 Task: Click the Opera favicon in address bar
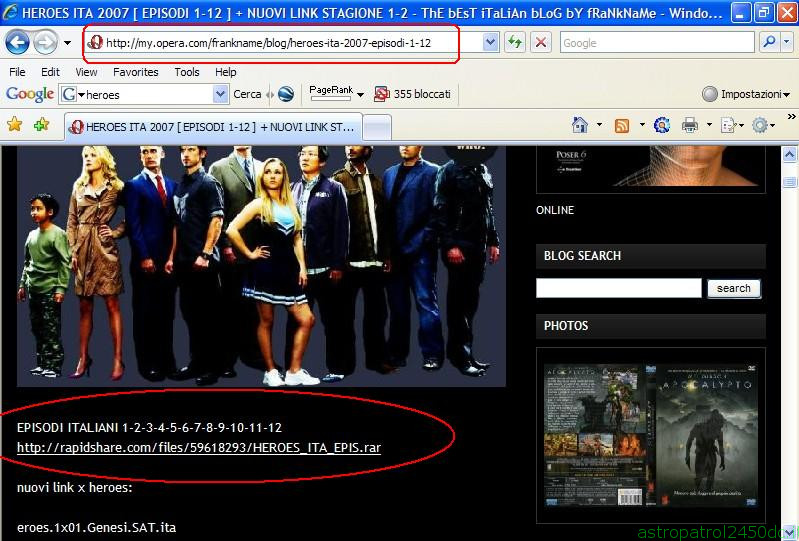coord(95,43)
